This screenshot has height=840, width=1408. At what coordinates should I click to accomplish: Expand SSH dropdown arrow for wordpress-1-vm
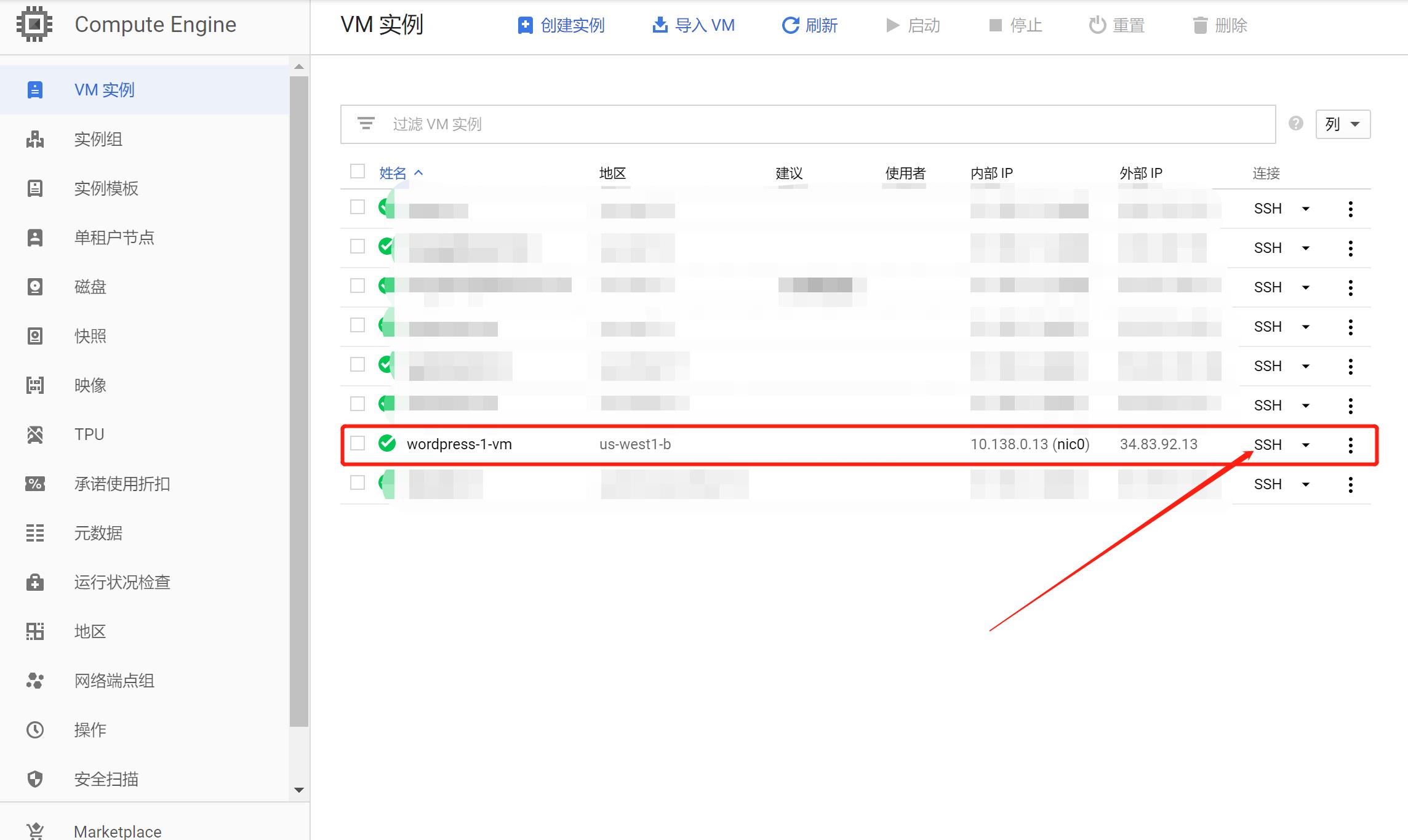(x=1306, y=445)
